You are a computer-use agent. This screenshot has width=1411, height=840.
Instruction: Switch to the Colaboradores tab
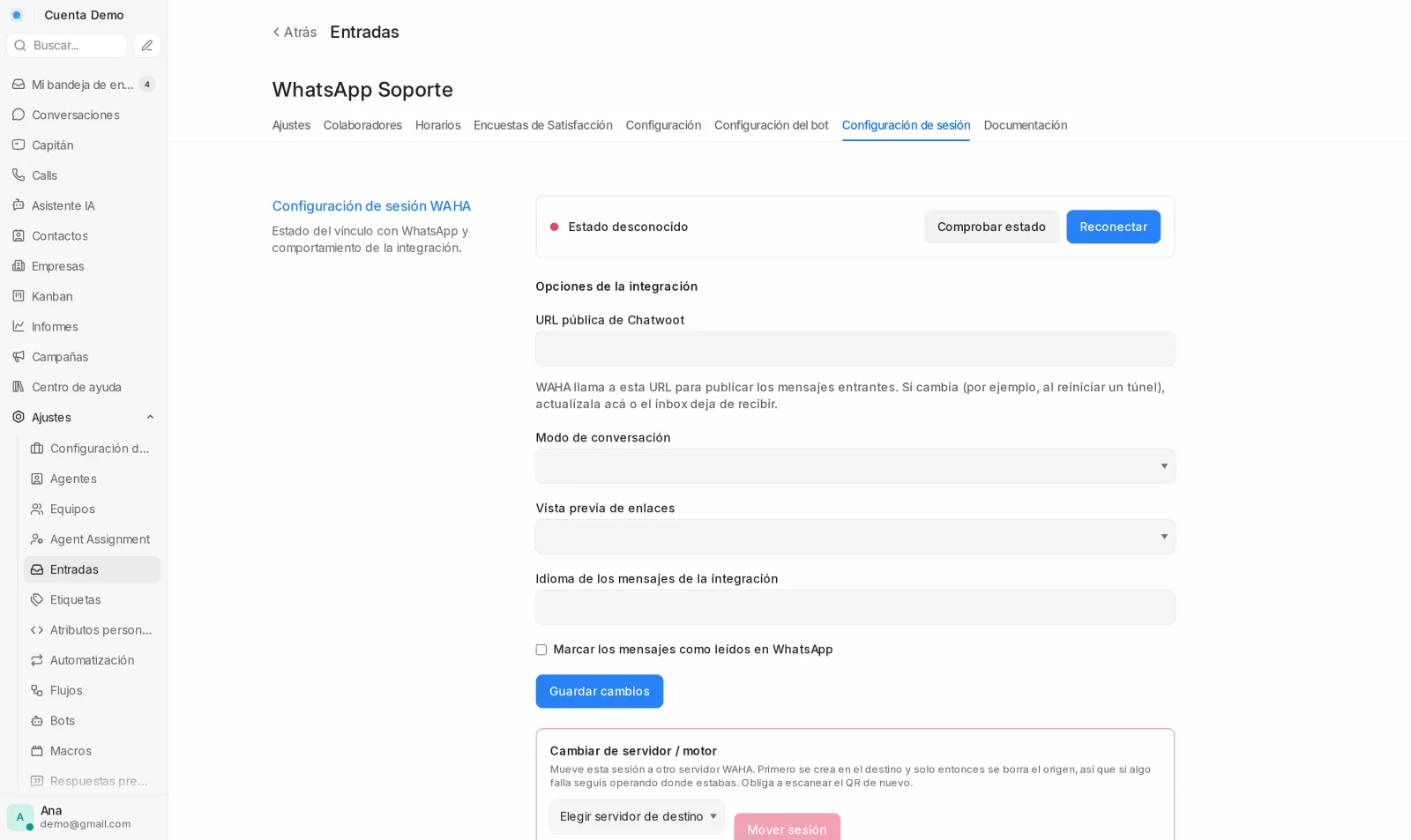[362, 125]
